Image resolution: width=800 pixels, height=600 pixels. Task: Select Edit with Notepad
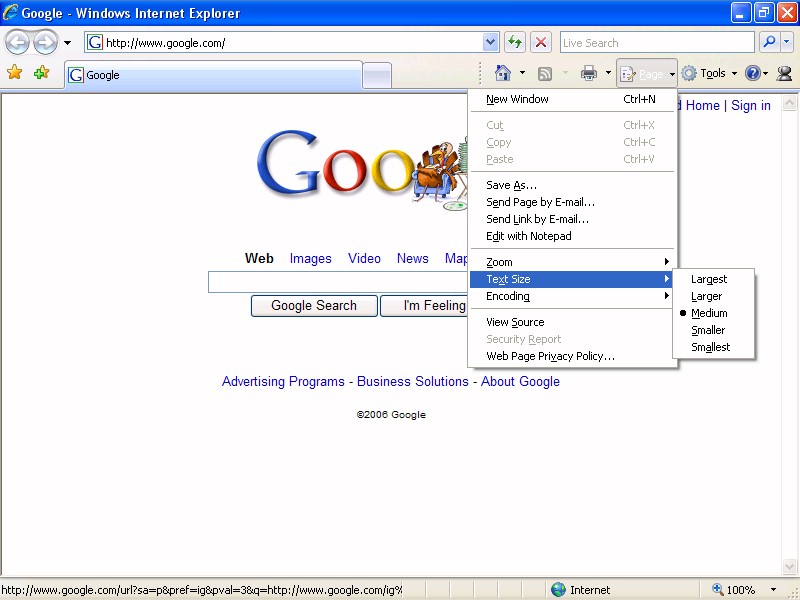coord(572,236)
